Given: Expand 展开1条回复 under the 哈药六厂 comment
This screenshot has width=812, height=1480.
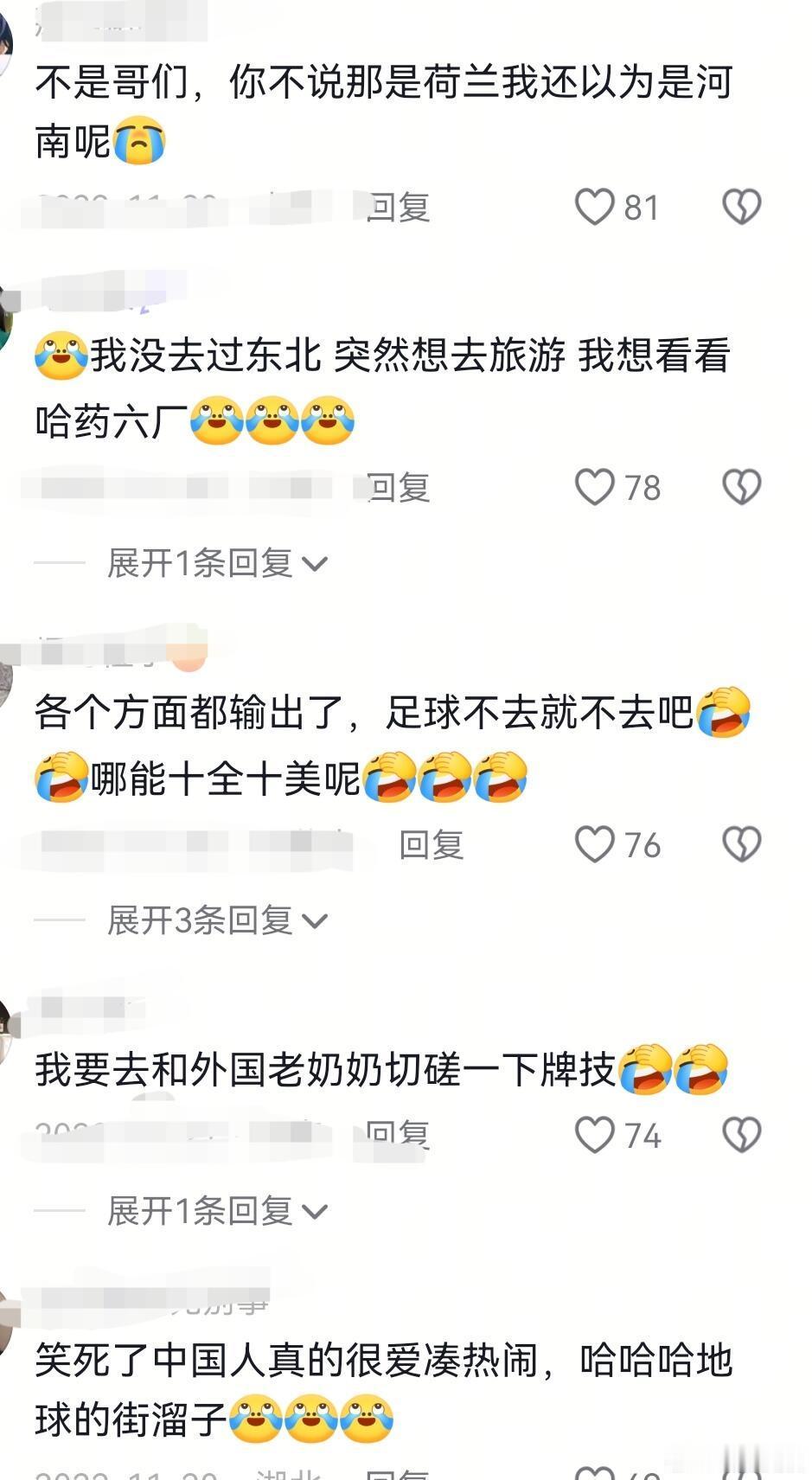Looking at the screenshot, I should point(216,563).
